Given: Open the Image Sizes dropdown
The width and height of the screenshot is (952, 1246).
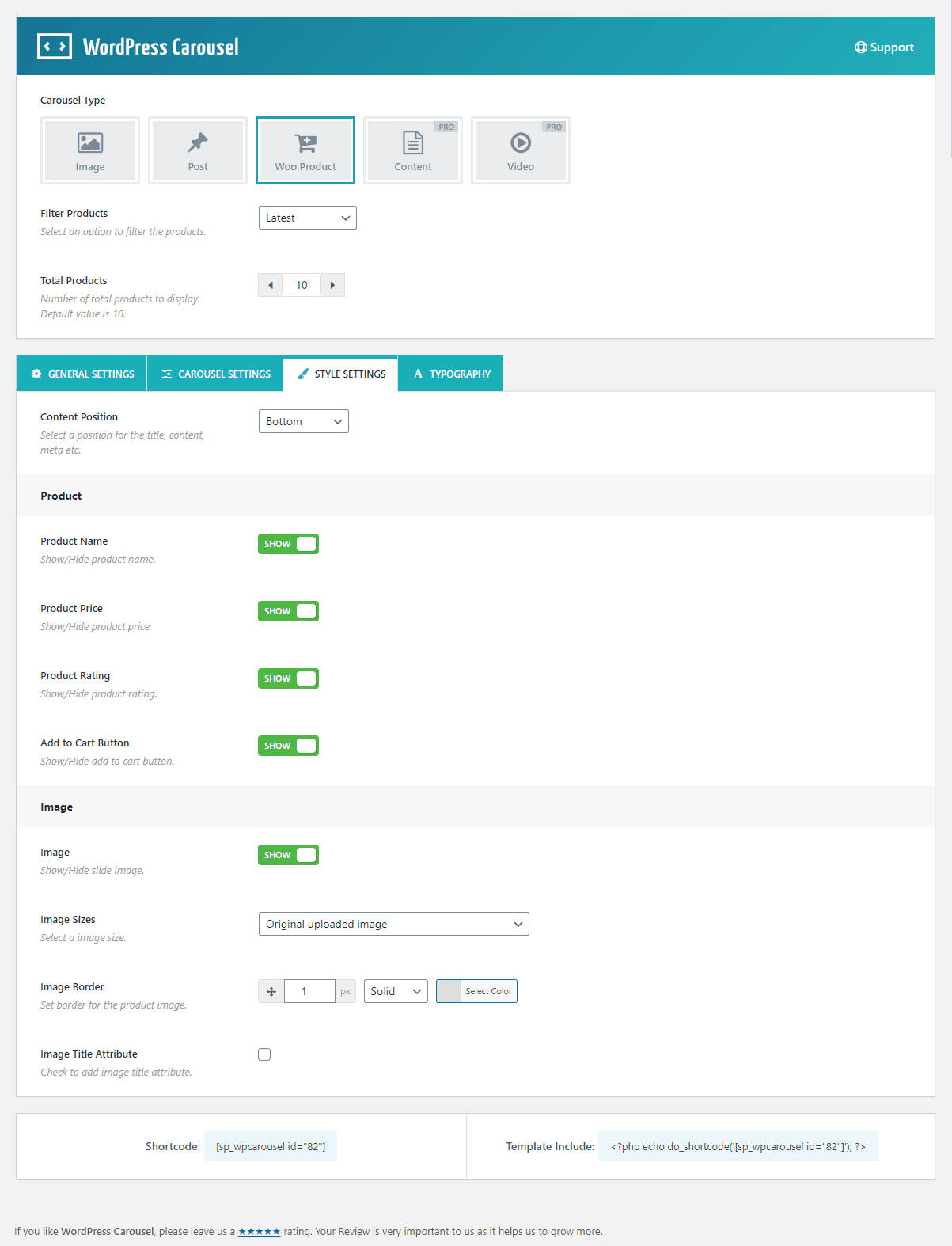Looking at the screenshot, I should point(394,924).
